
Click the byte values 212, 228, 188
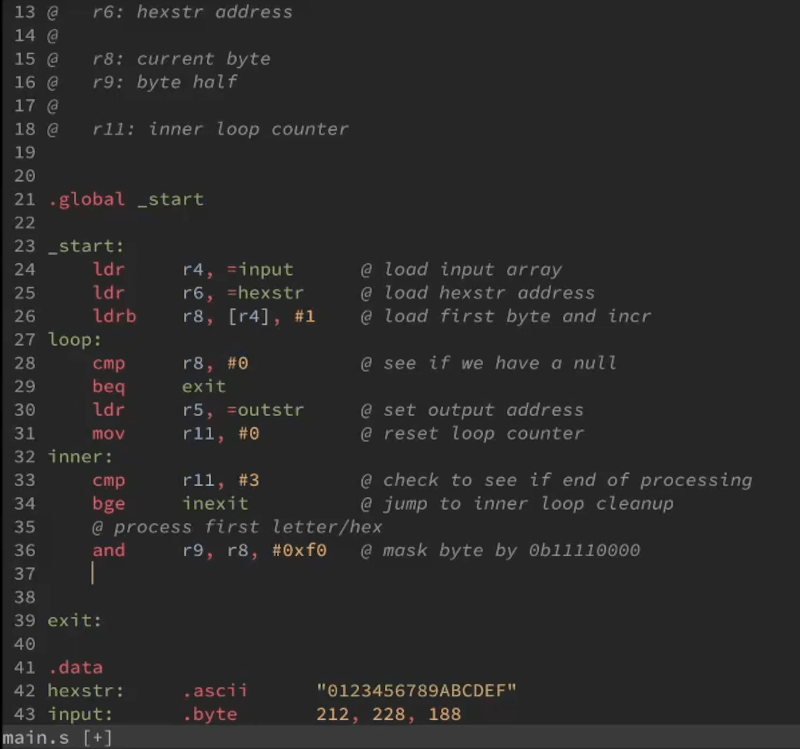[388, 714]
